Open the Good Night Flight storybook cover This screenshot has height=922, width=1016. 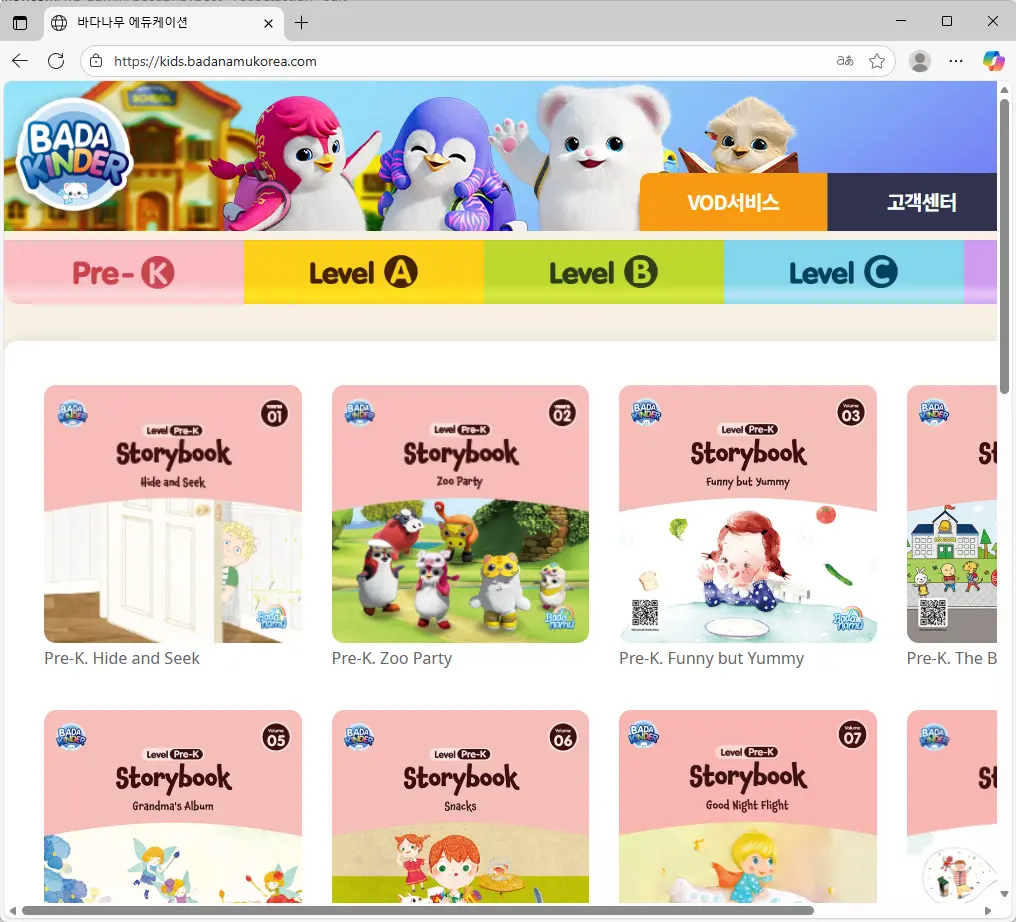click(748, 807)
